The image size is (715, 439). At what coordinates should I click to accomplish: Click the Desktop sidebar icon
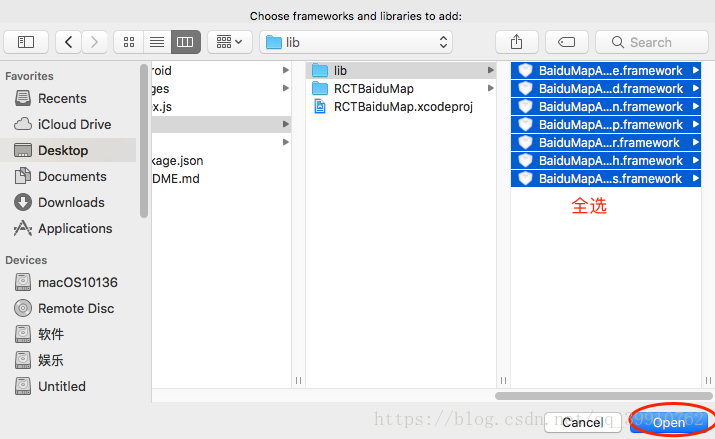(x=23, y=150)
